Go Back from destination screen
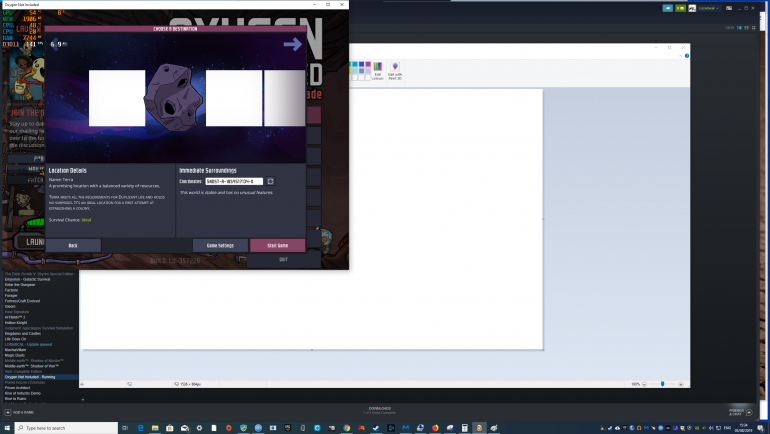Image resolution: width=770 pixels, height=434 pixels. (x=73, y=245)
